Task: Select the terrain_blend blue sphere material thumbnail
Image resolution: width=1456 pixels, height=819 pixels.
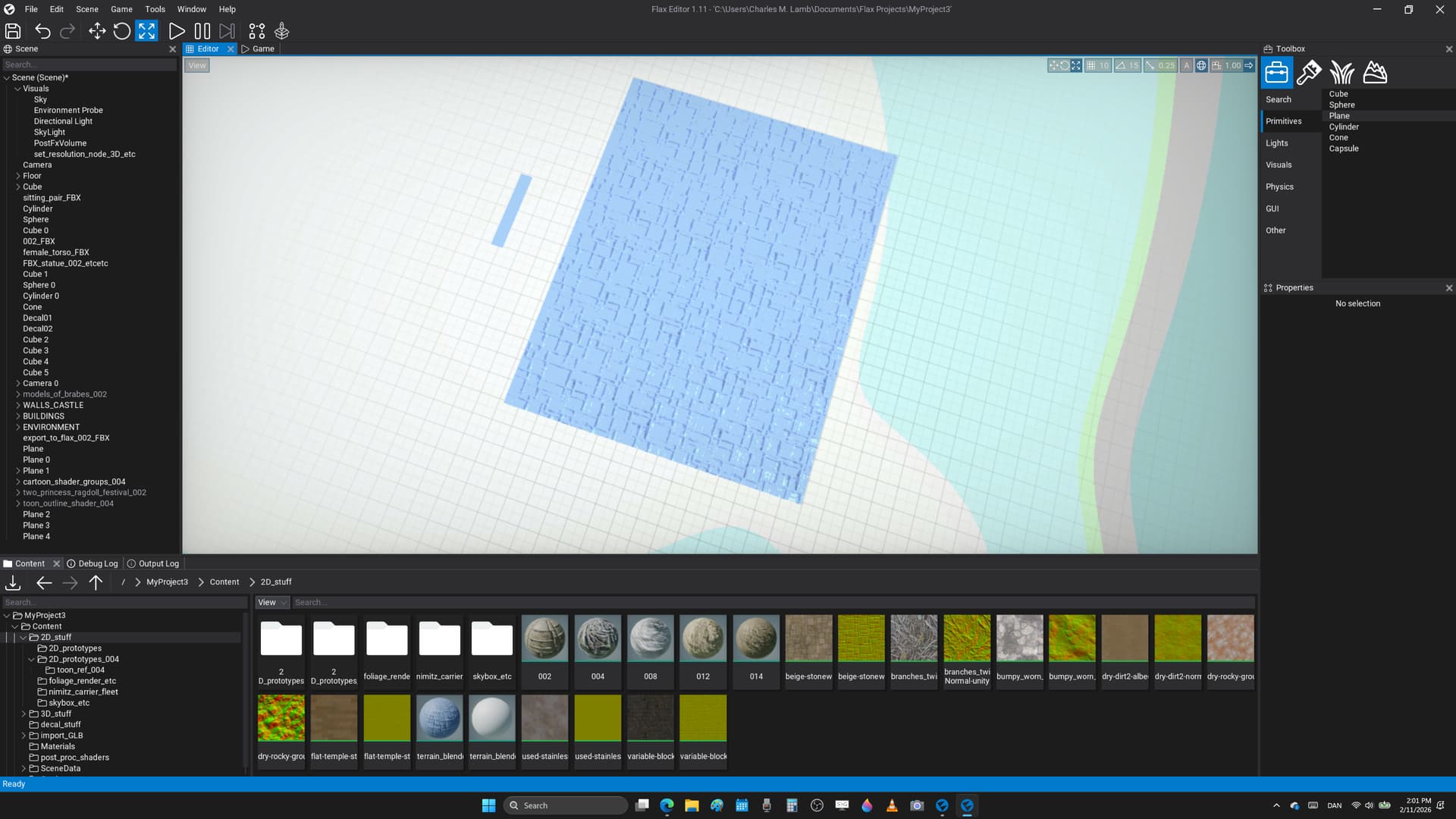Action: pos(439,718)
